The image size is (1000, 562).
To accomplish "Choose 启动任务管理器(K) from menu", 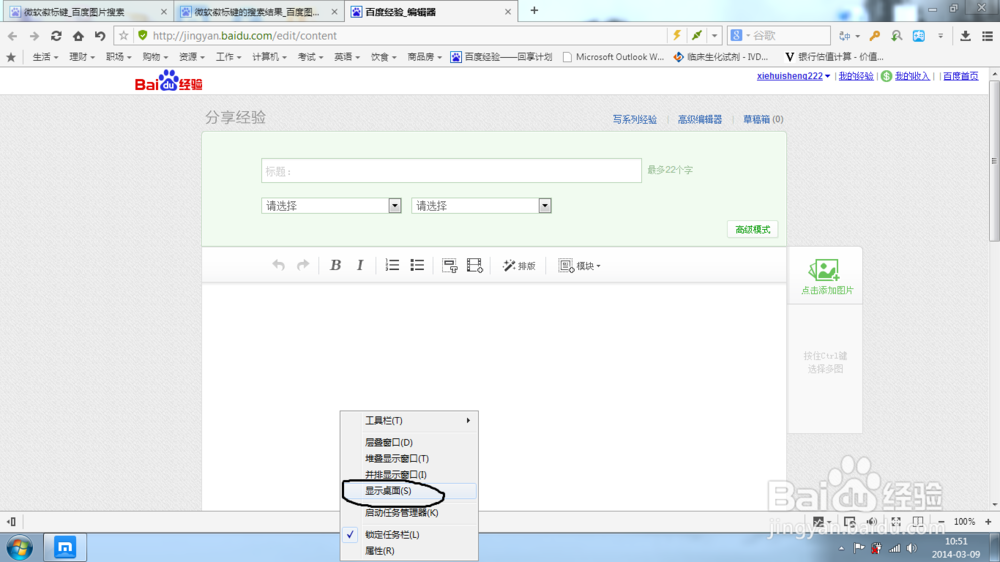I will click(x=409, y=513).
